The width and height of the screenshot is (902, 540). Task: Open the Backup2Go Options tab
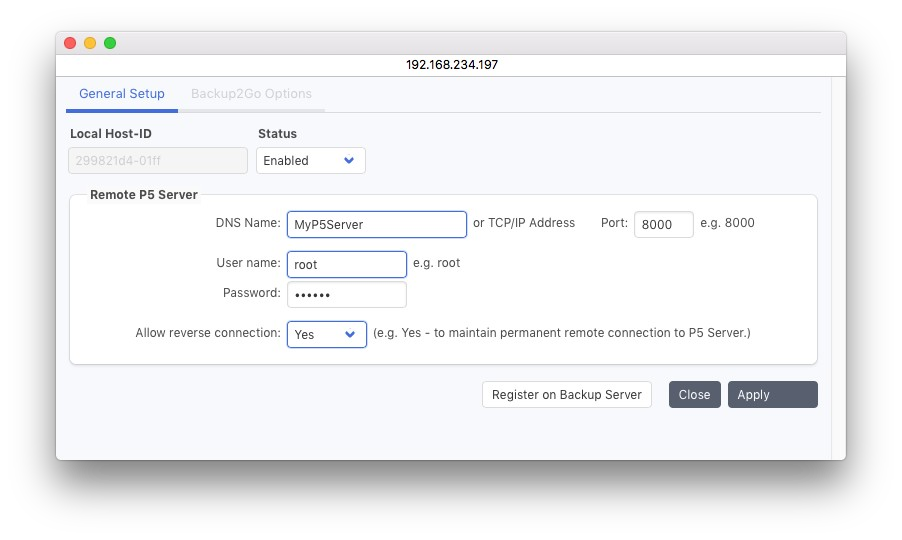click(x=251, y=94)
